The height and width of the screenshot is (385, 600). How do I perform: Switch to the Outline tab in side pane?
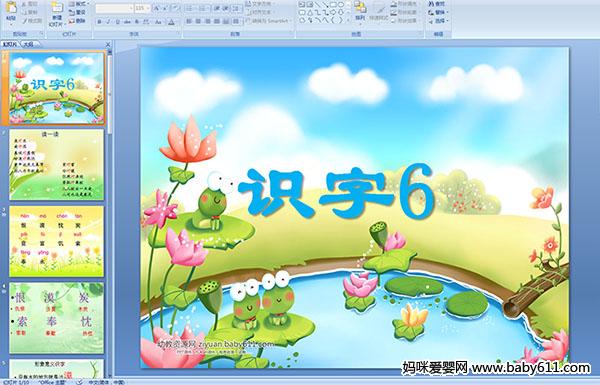[29, 44]
